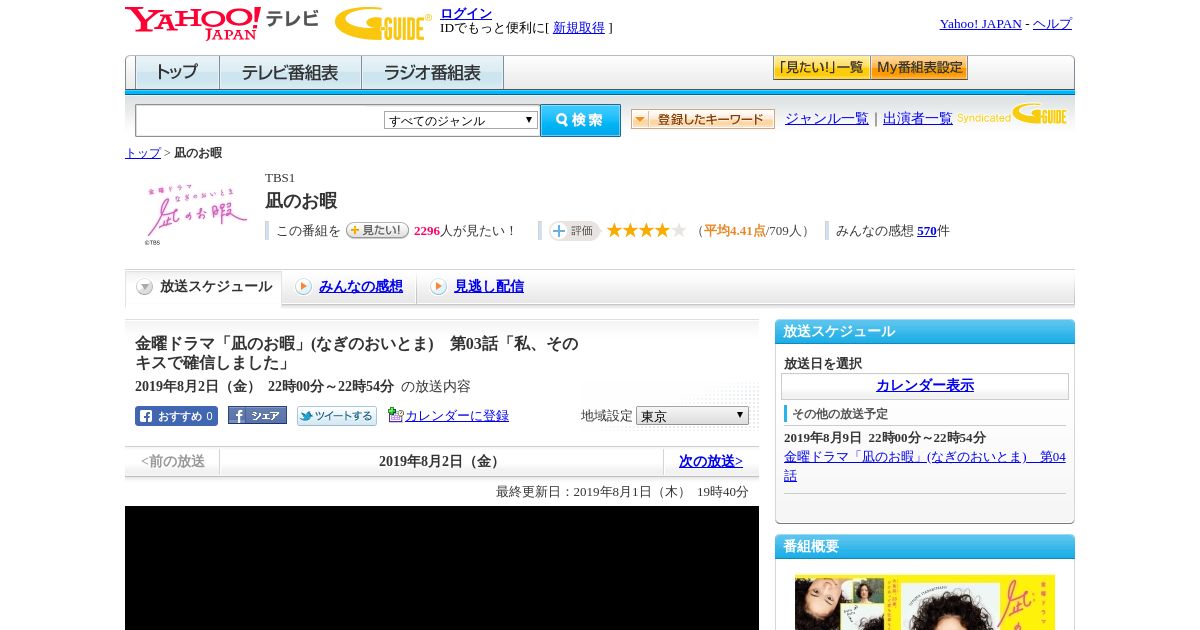Click the G-GUIDE logo in header
Screen dimensions: 1200x630
[x=383, y=23]
